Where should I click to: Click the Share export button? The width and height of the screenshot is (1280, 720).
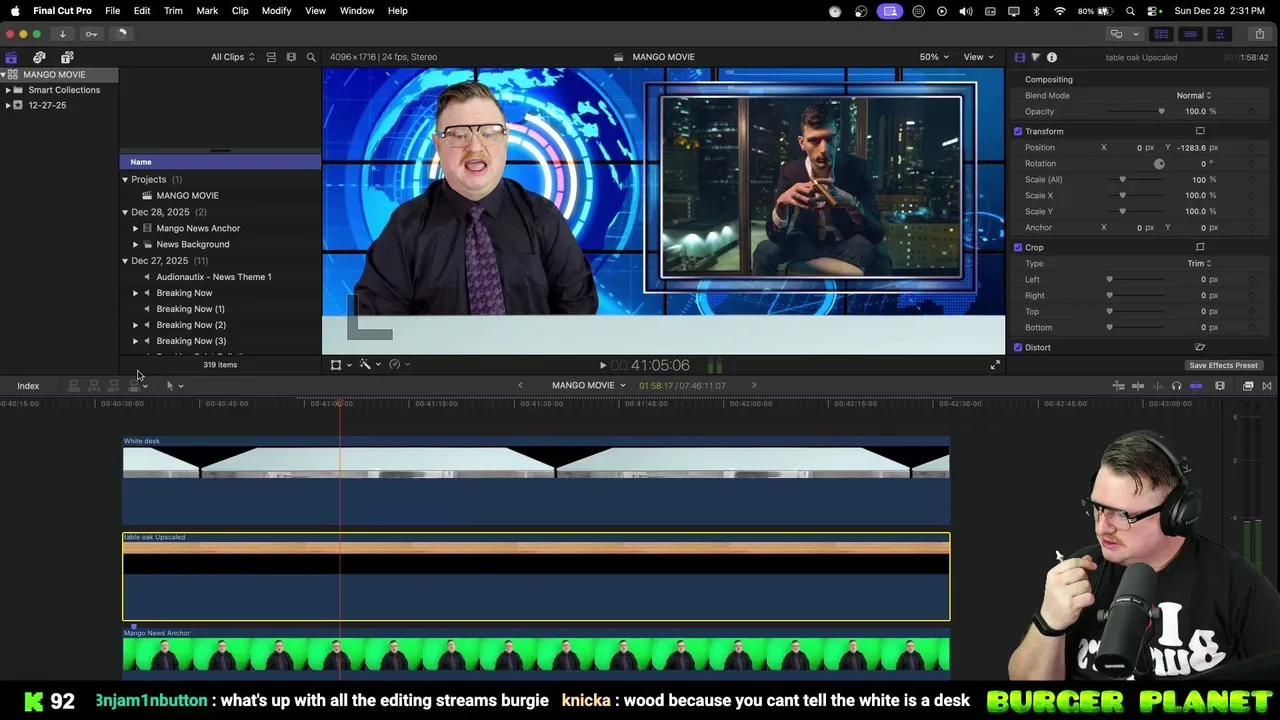(x=1259, y=33)
